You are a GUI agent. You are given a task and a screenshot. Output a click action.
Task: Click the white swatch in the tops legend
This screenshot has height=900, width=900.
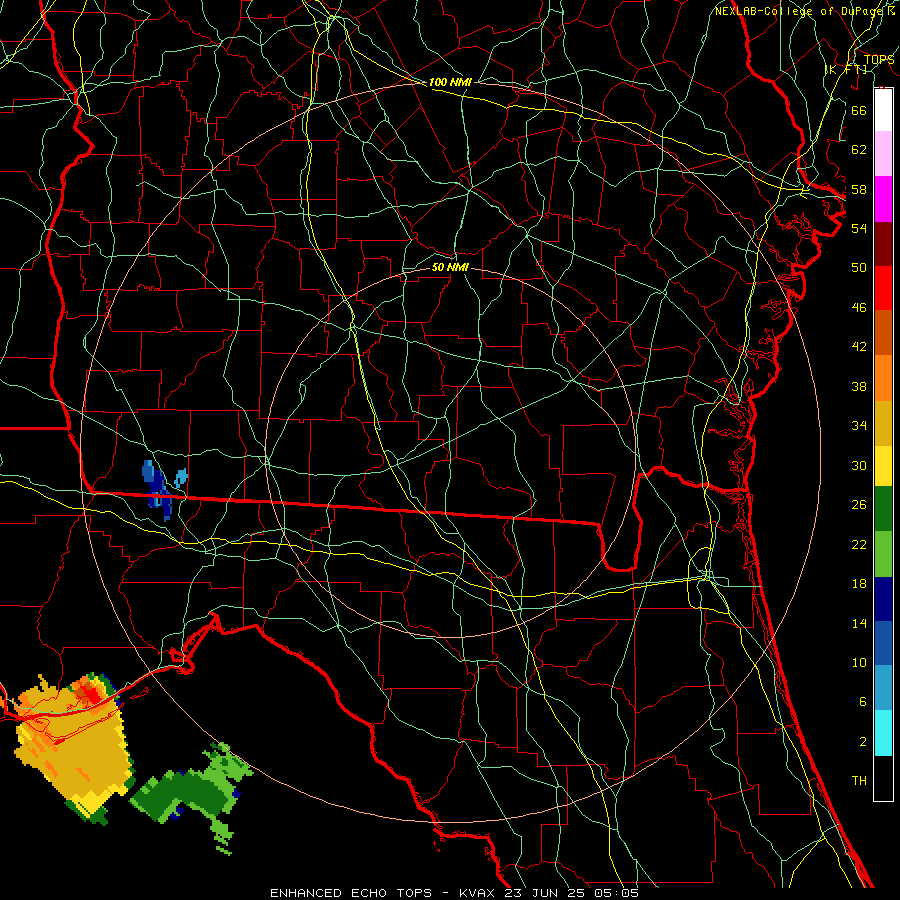883,110
